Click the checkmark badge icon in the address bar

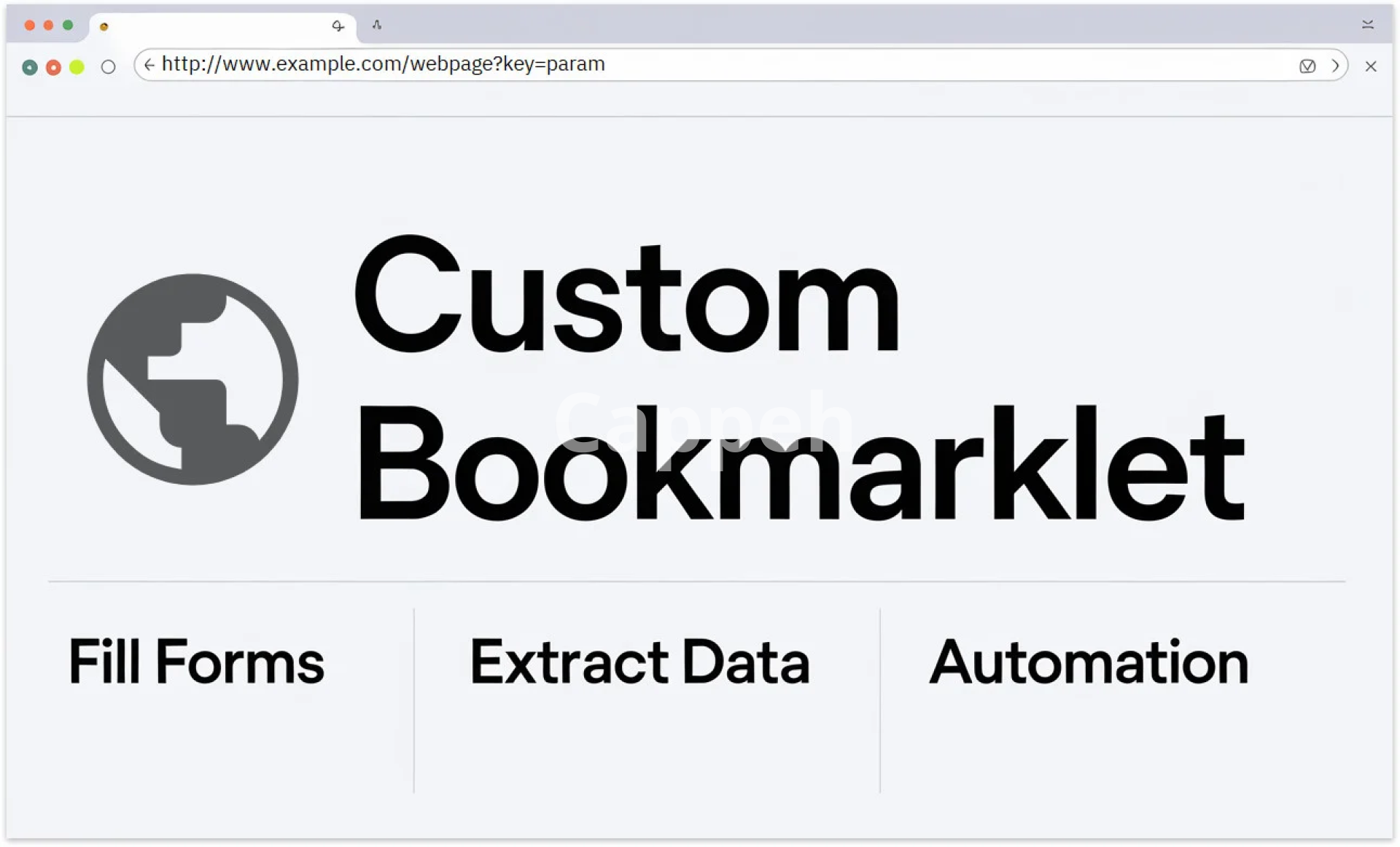(1307, 66)
